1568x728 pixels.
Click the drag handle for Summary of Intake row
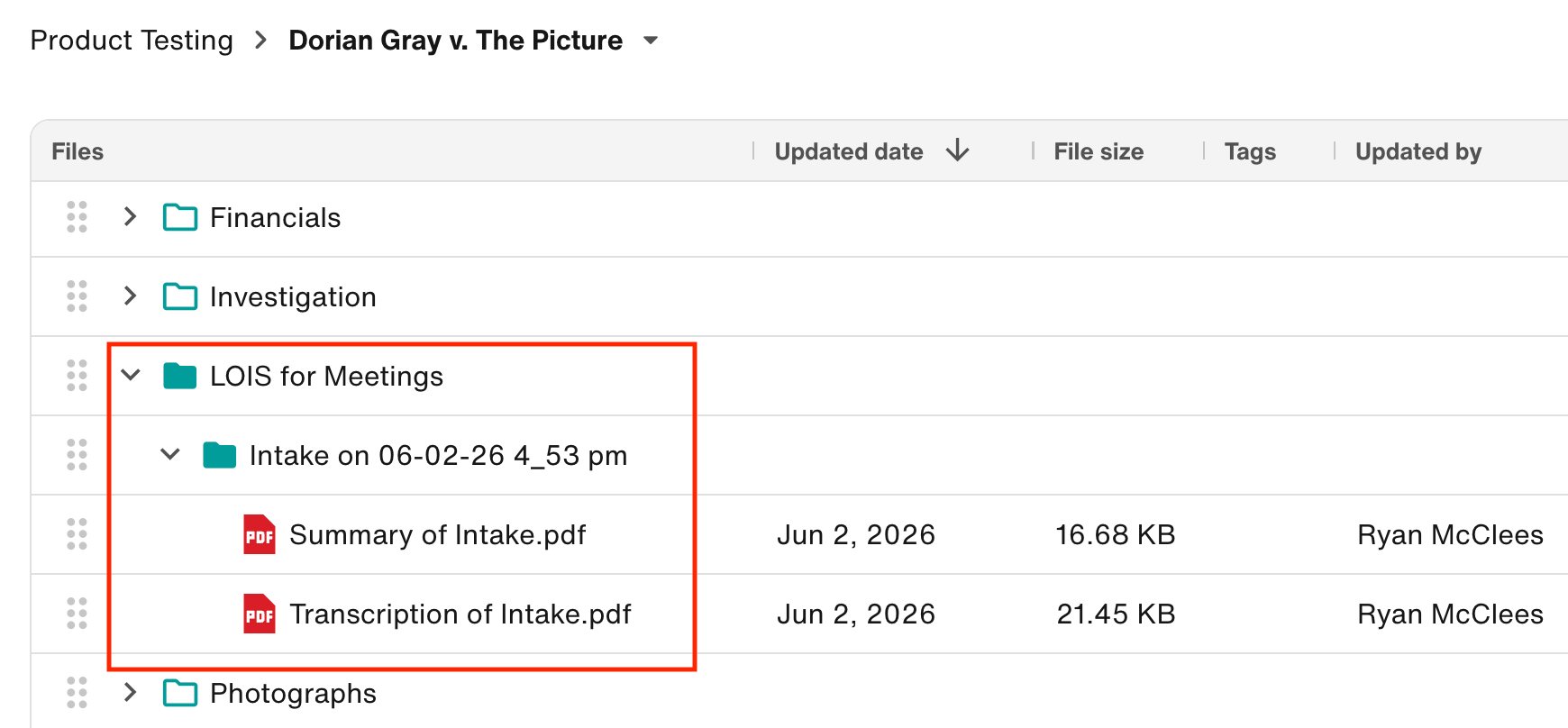(77, 534)
